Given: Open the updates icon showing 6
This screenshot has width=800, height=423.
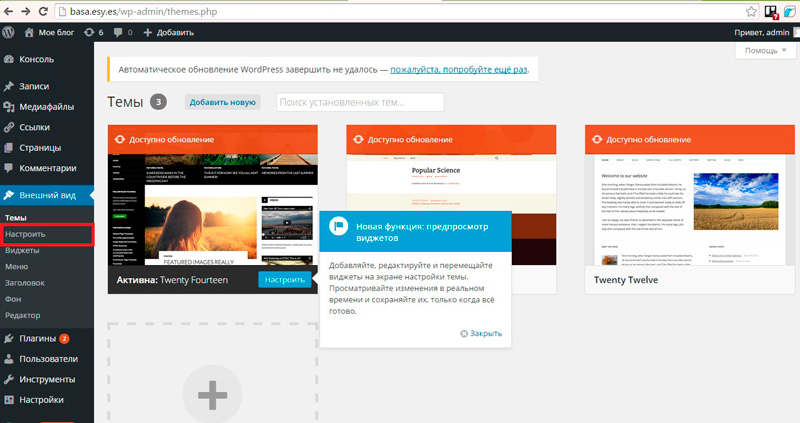Looking at the screenshot, I should point(95,32).
